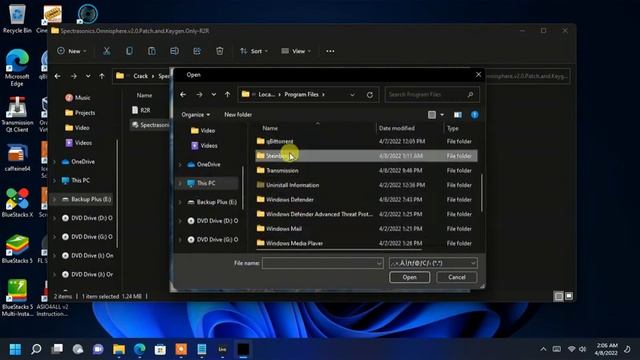This screenshot has height=360, width=640.
Task: Expand DVD Drive (D:) in dialog pane
Action: [x=180, y=221]
